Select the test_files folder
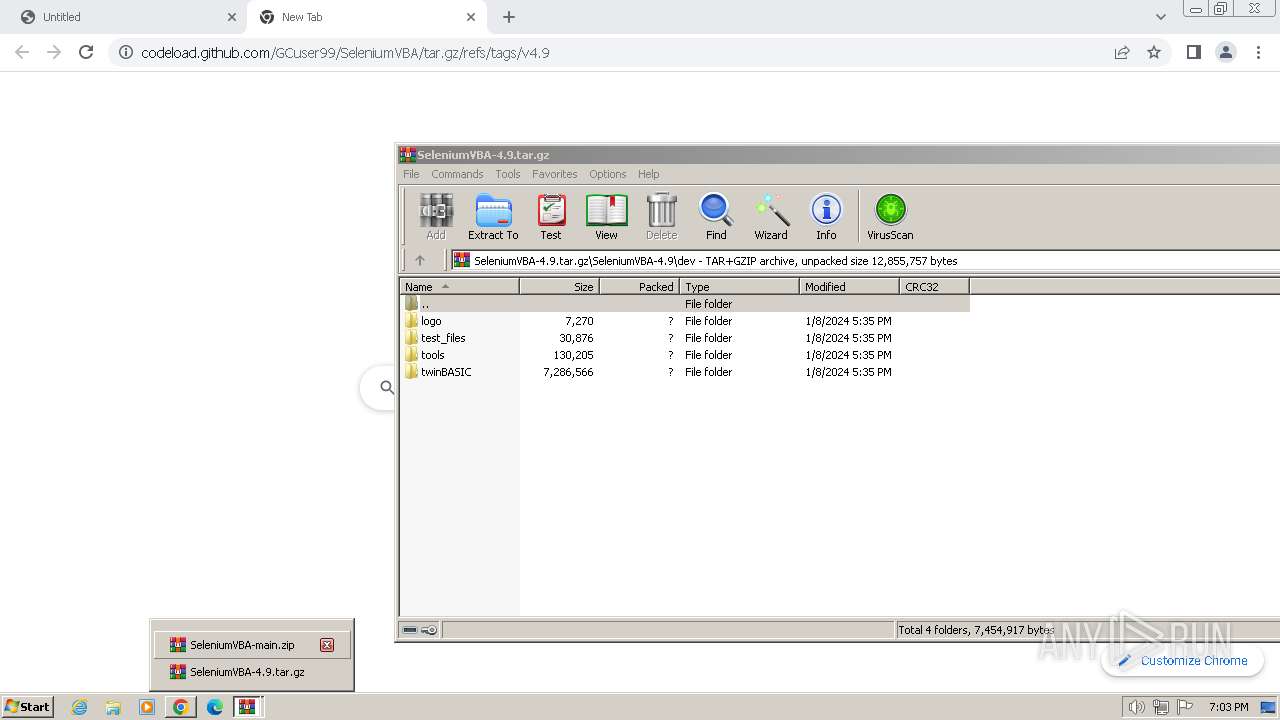This screenshot has width=1280, height=720. tap(443, 338)
